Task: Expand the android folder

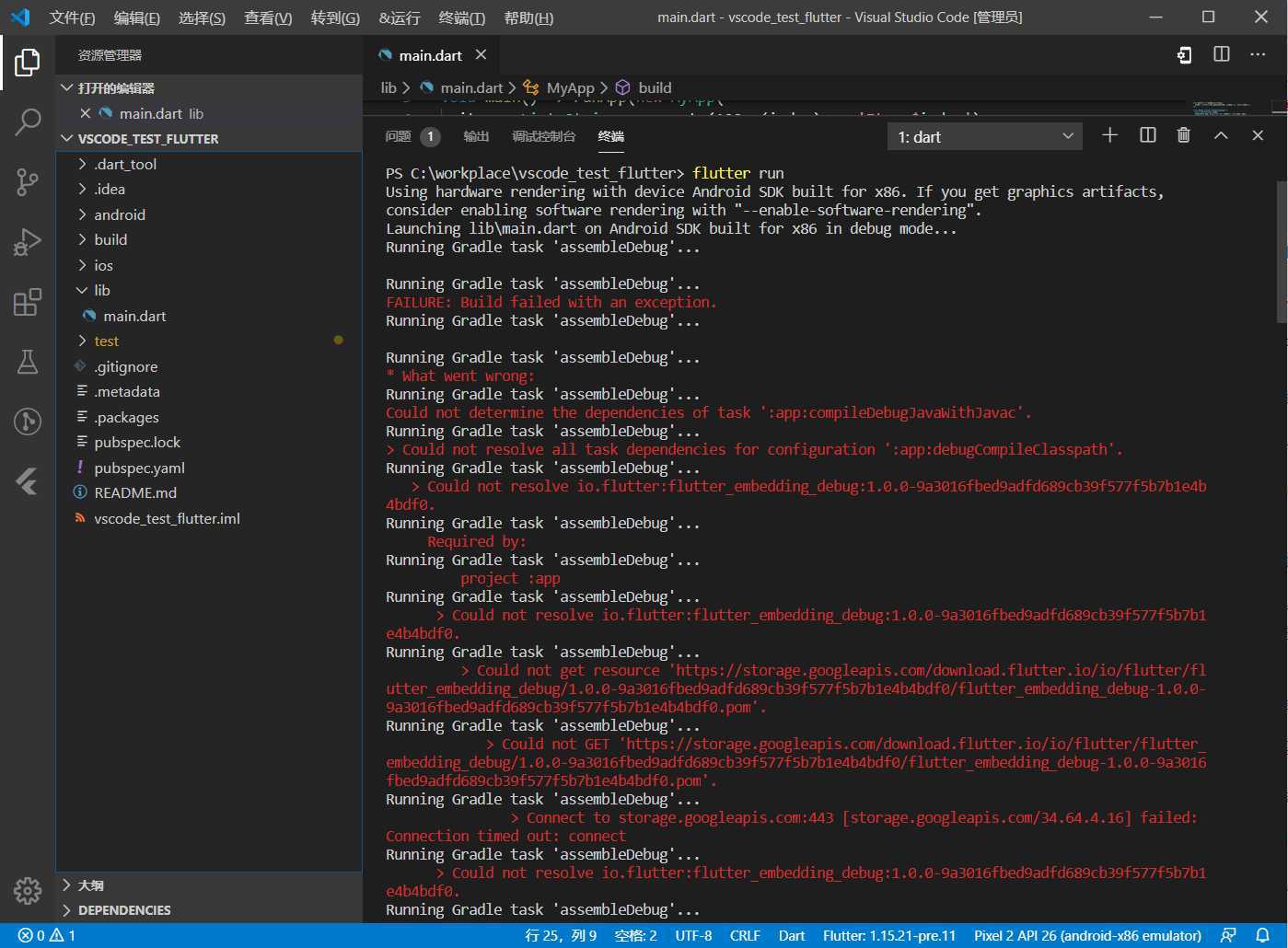Action: (82, 214)
